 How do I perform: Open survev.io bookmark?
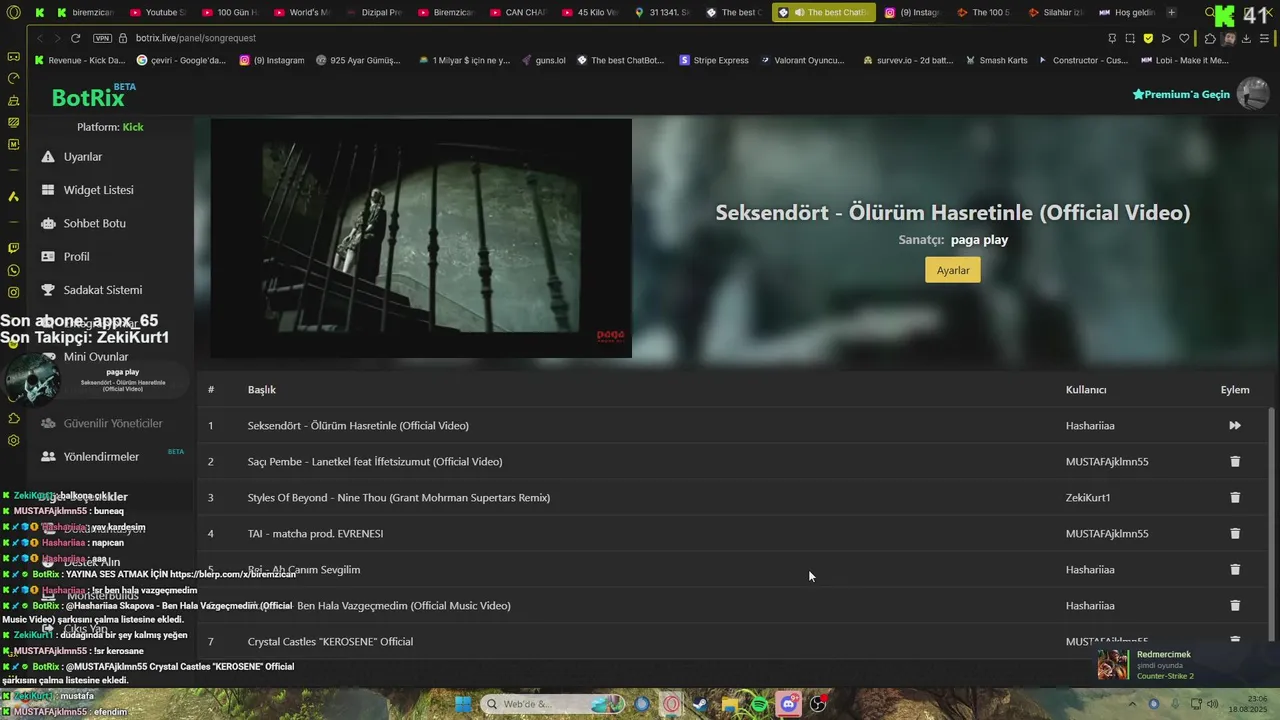click(x=907, y=60)
